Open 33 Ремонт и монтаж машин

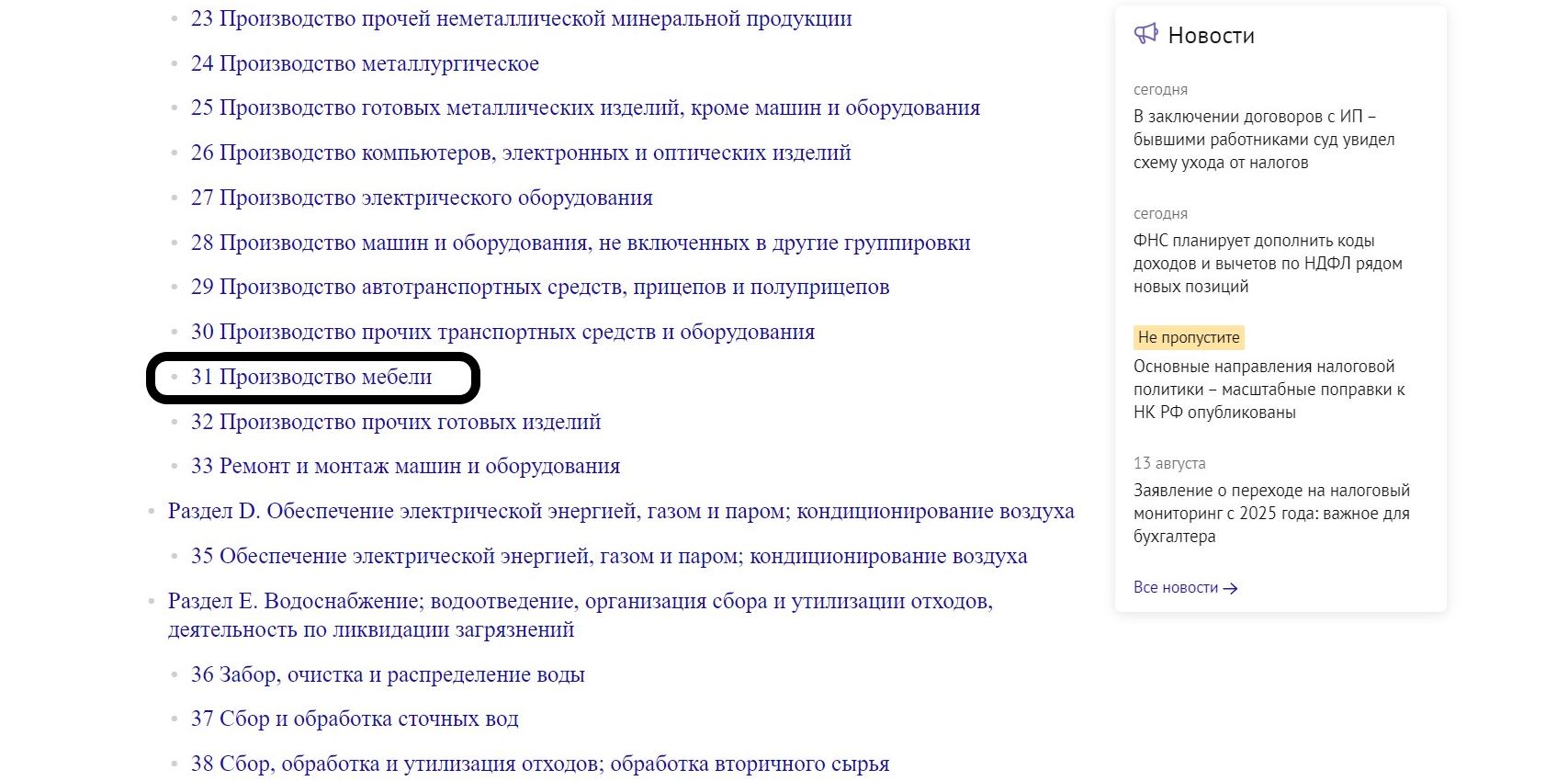point(405,467)
